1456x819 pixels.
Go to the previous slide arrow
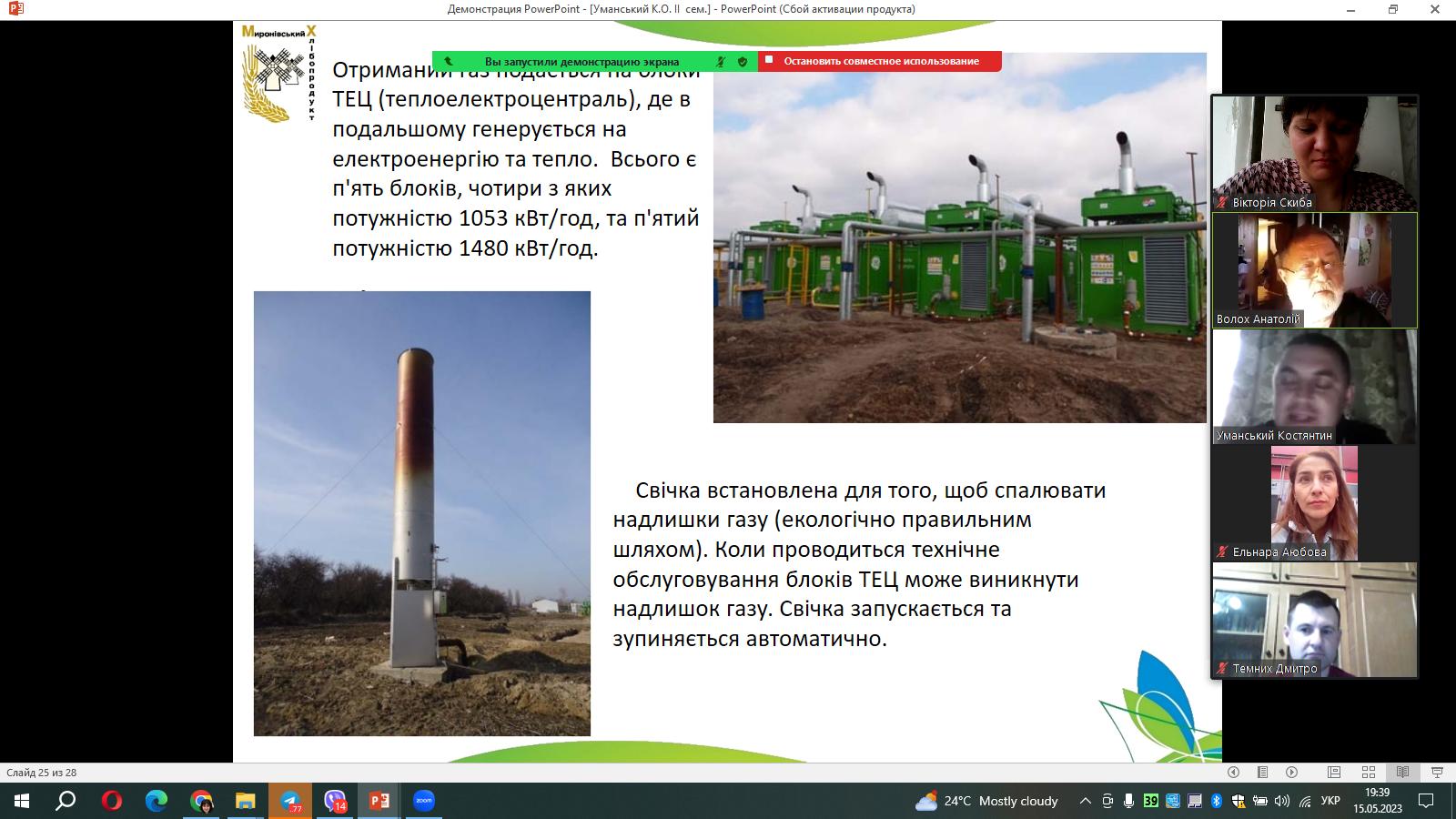1233,773
